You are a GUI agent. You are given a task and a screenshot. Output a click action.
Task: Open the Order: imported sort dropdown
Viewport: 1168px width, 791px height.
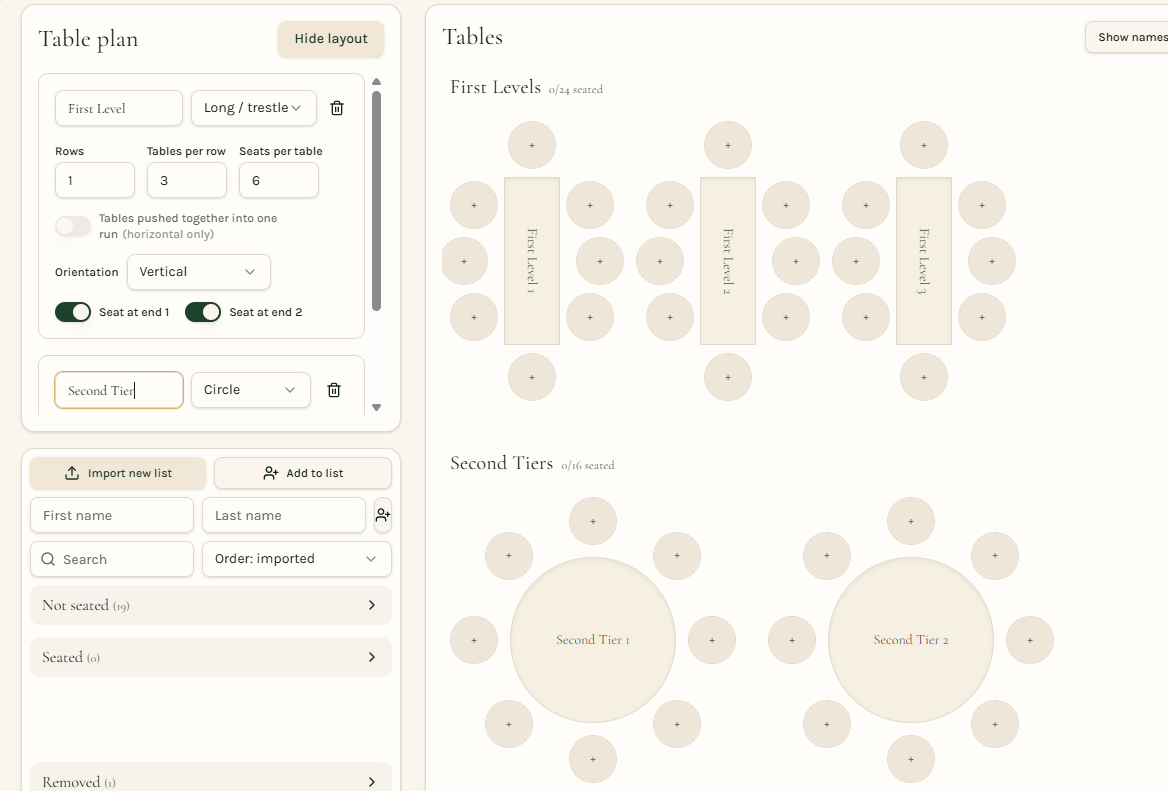pyautogui.click(x=296, y=559)
